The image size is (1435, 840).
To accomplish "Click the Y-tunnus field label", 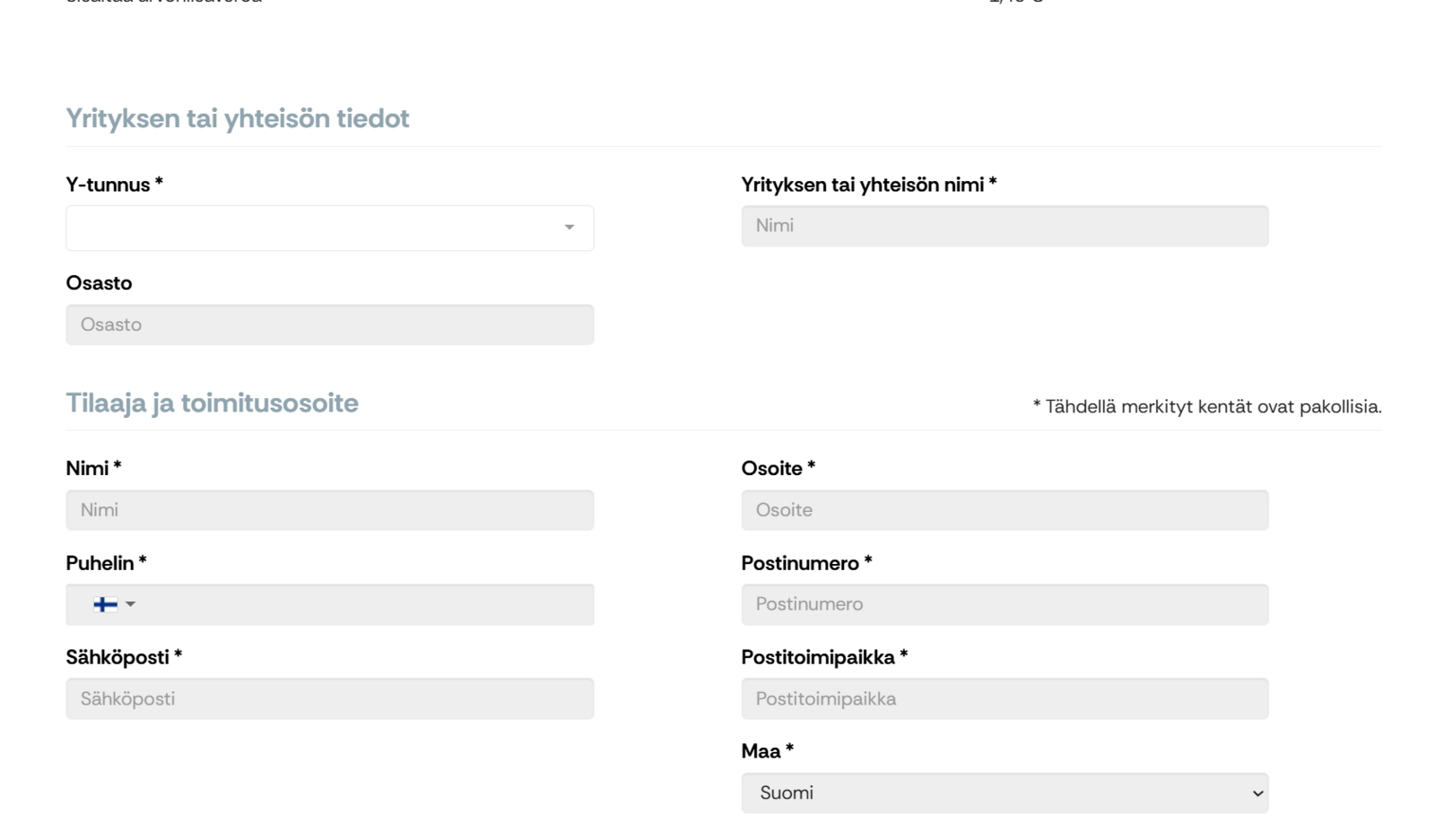I will point(114,185).
